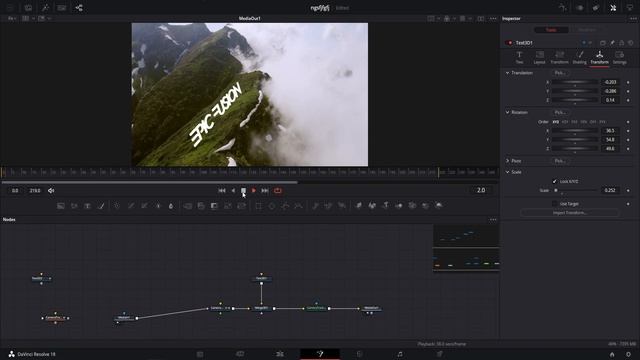Toggle keyframe dot for Rotation Y
Screen dimensions: 640x360
pos(628,140)
